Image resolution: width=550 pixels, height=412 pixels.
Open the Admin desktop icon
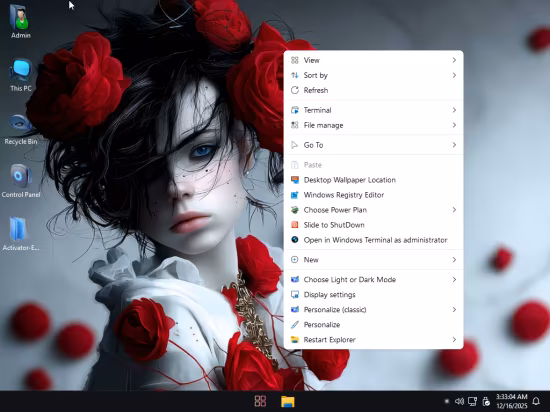tap(20, 21)
